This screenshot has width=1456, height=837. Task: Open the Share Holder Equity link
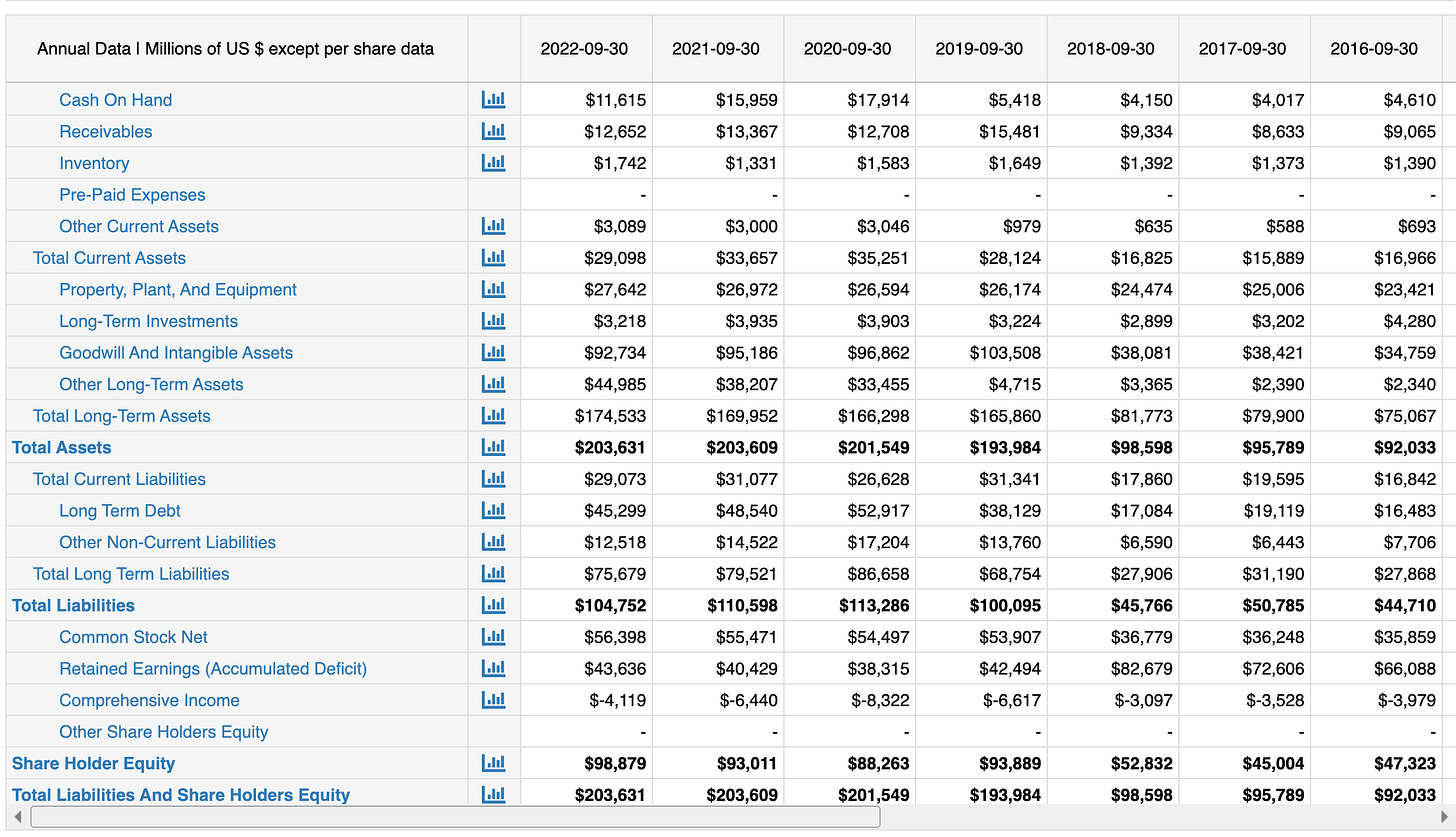pos(93,764)
